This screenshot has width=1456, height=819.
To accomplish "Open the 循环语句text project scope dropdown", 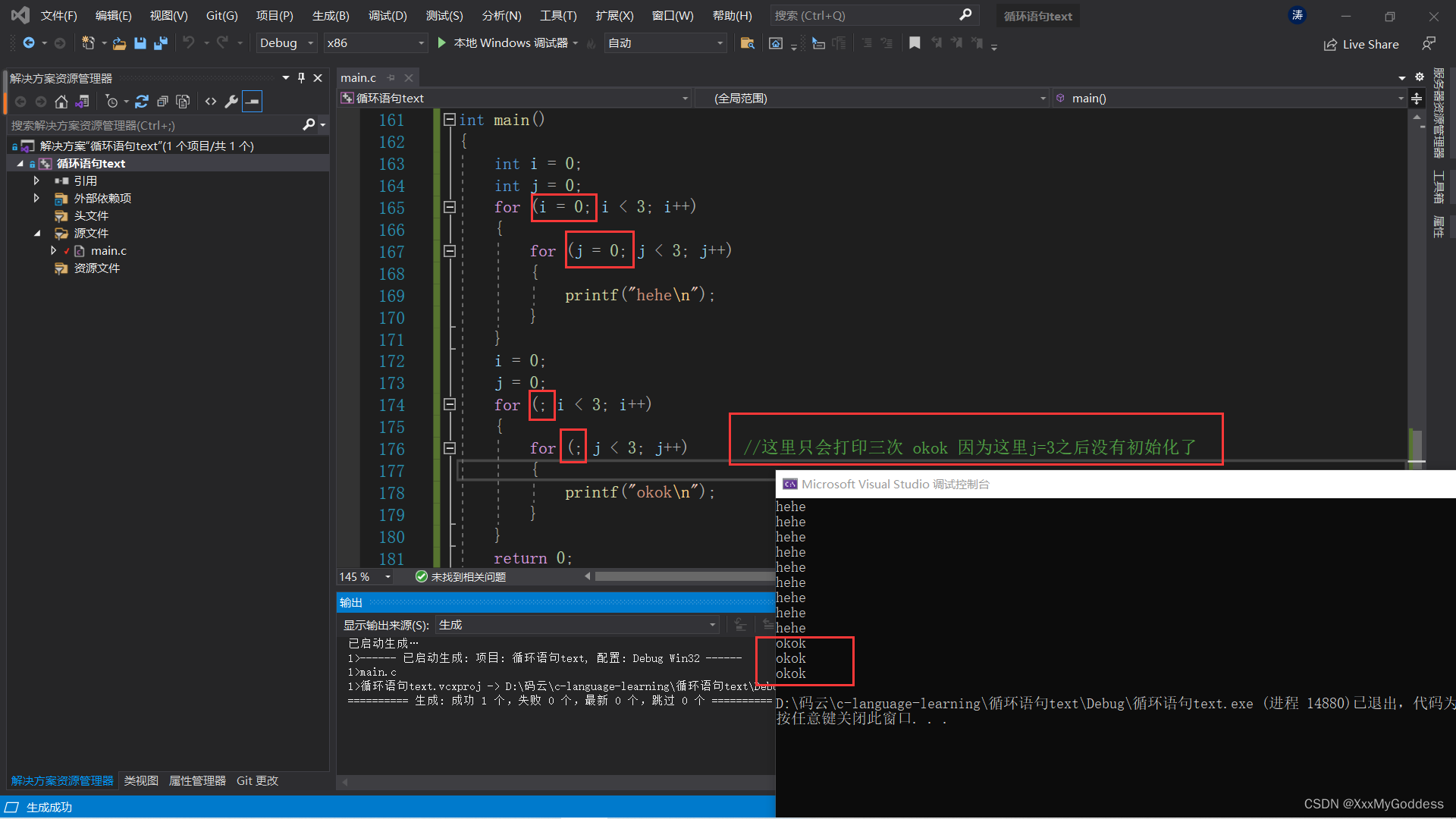I will click(x=515, y=99).
